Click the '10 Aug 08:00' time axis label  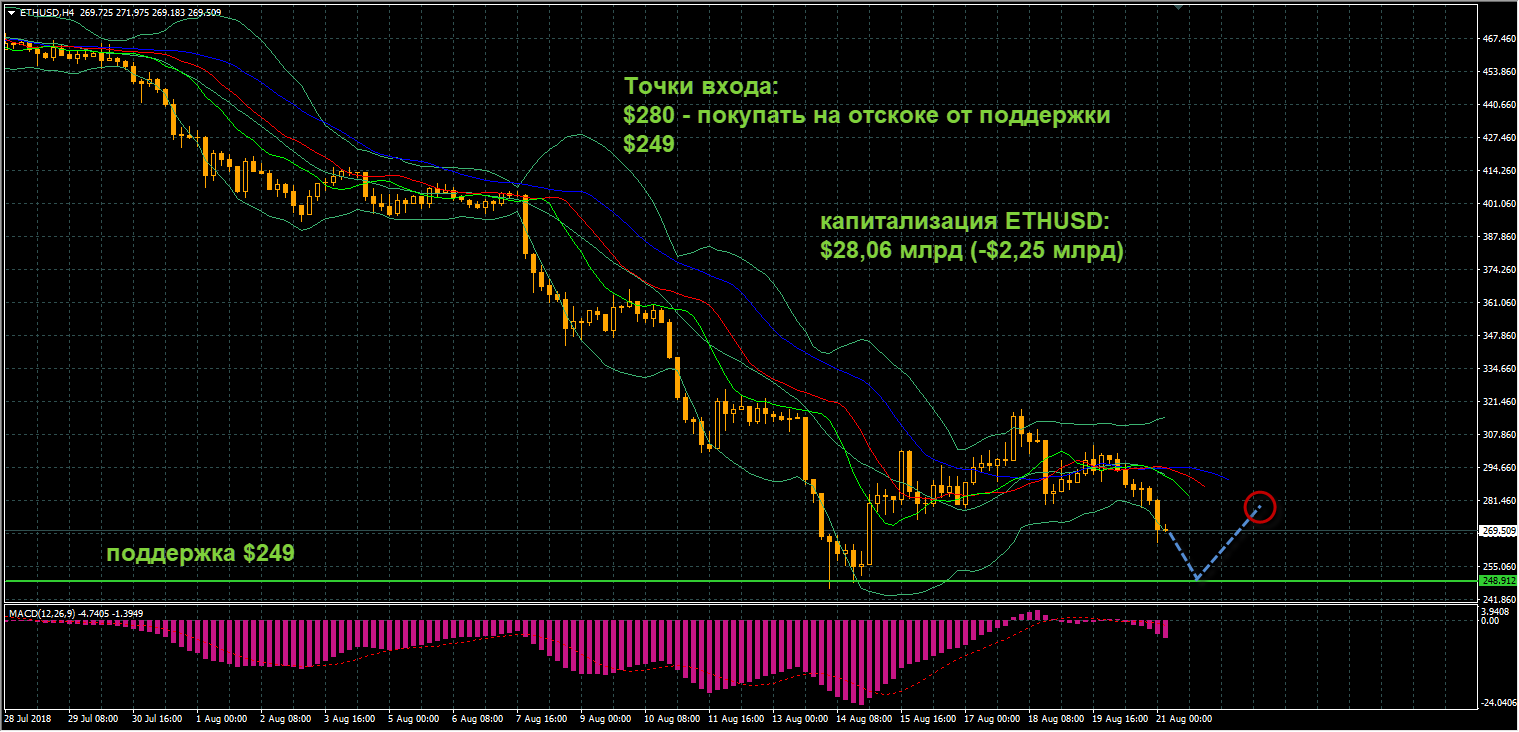[671, 719]
